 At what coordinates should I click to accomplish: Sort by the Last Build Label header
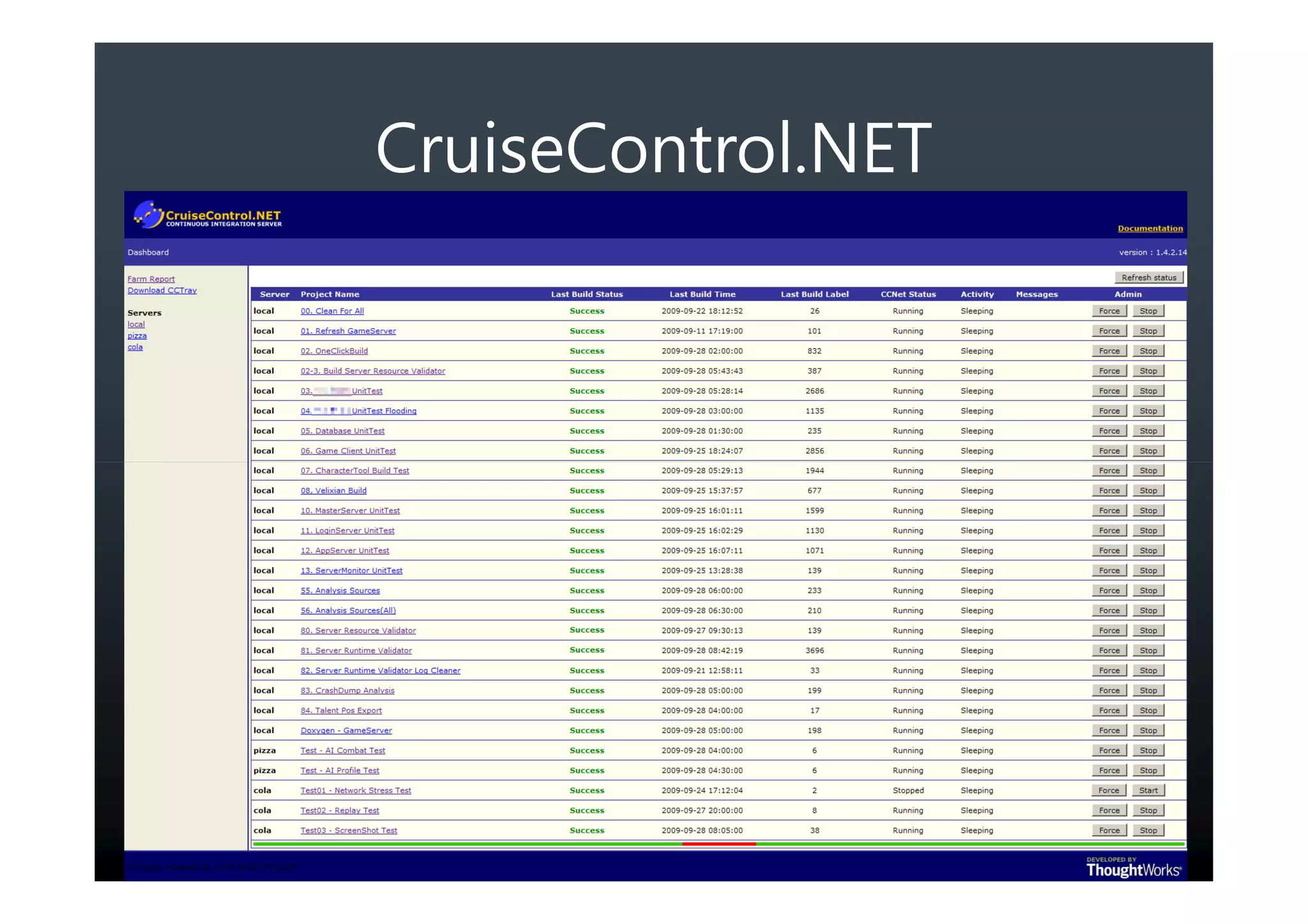pyautogui.click(x=814, y=294)
